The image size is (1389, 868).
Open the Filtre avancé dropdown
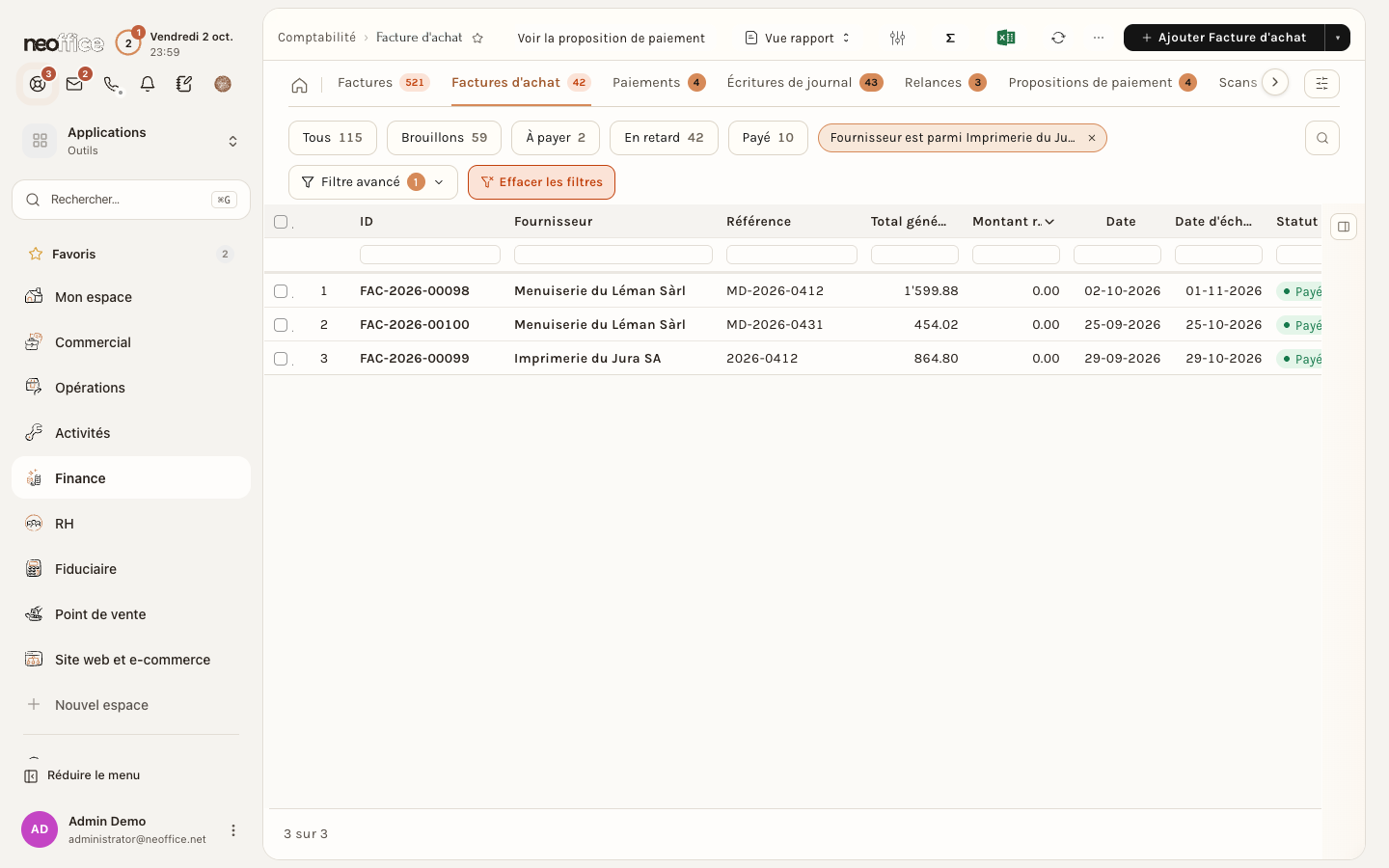(373, 182)
